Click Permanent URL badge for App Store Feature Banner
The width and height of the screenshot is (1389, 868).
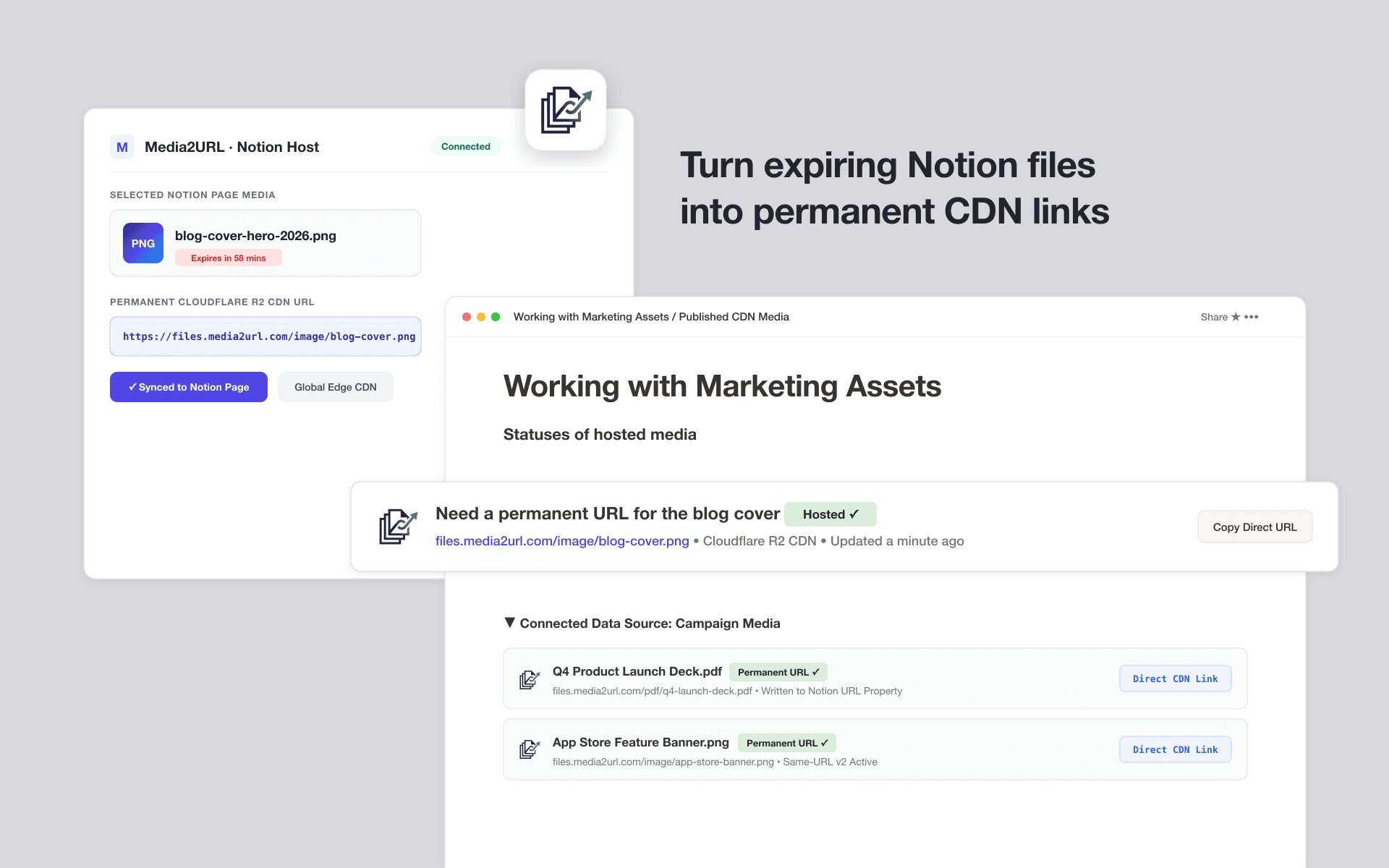(x=787, y=743)
